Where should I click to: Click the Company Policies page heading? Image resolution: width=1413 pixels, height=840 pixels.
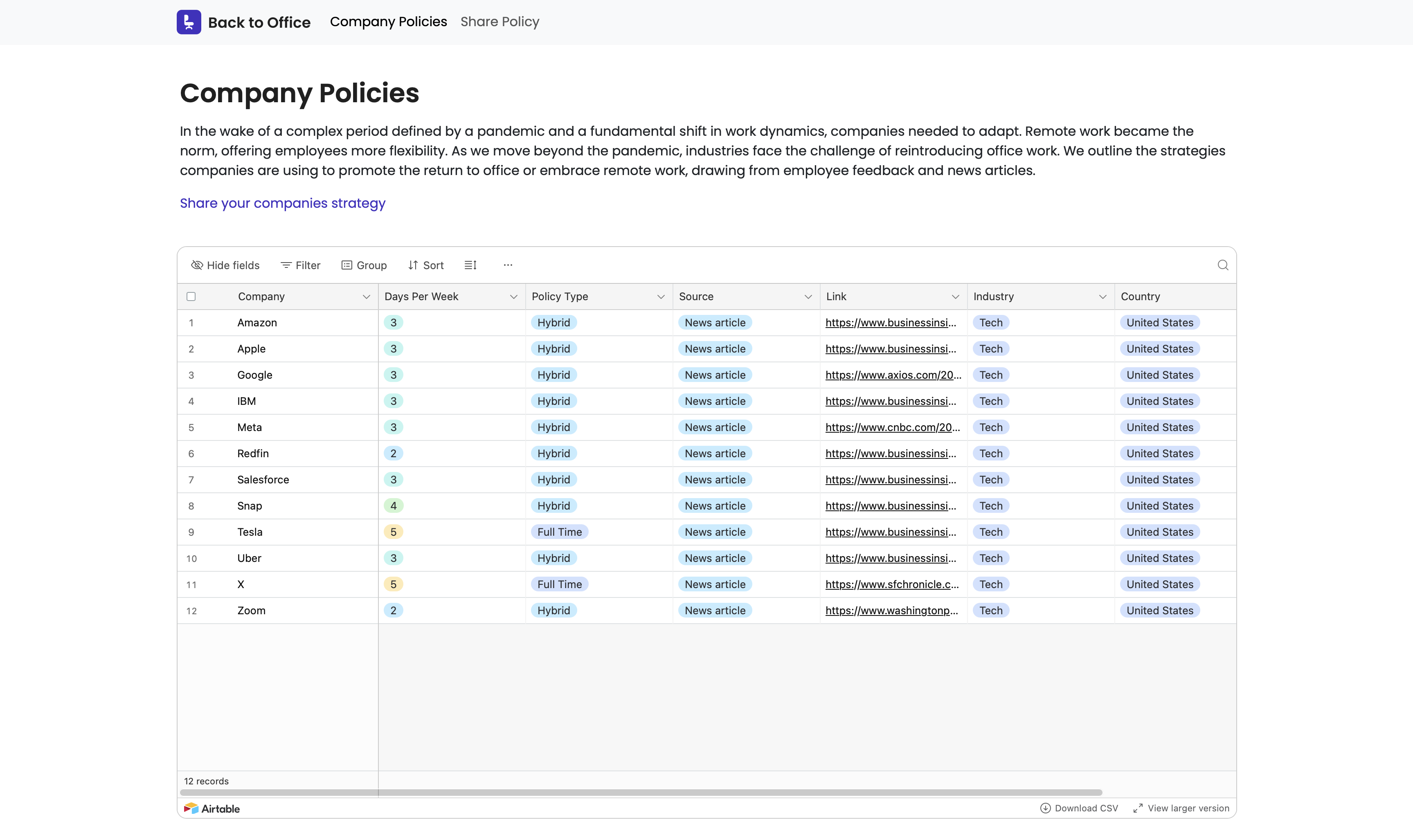click(299, 93)
